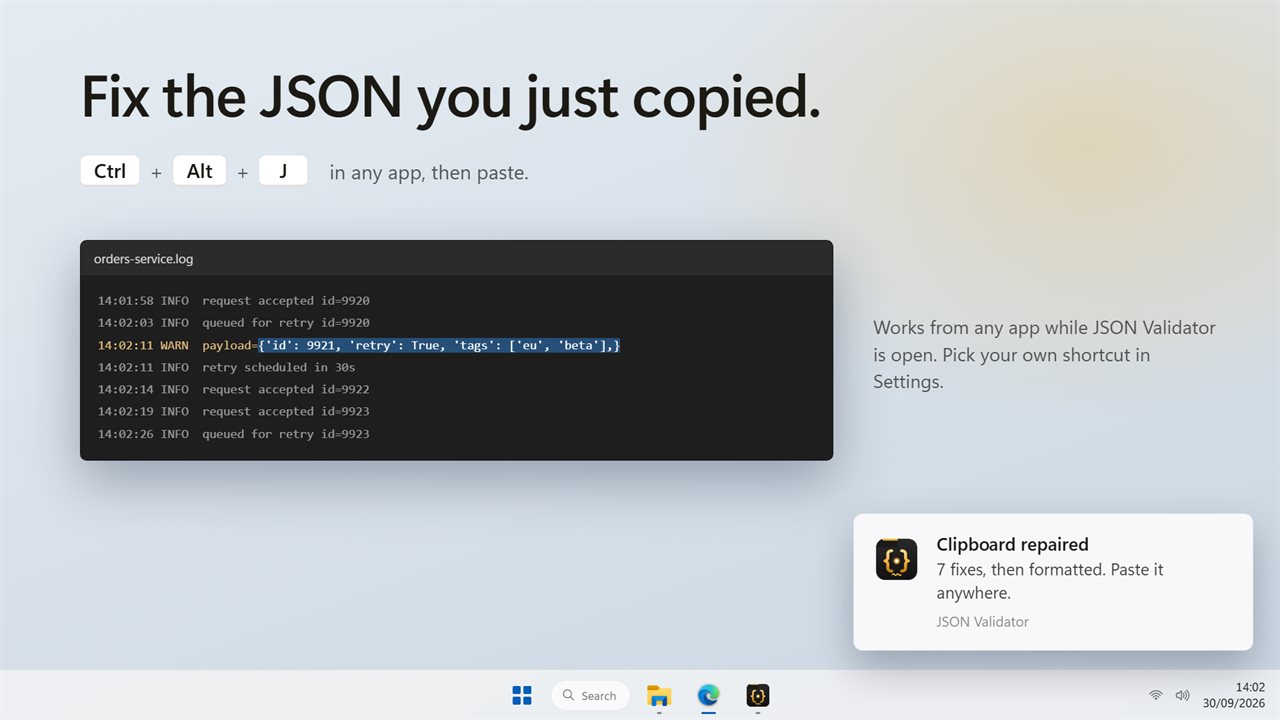Viewport: 1280px width, 720px height.
Task: Click the taskbar Search box
Action: click(x=590, y=695)
